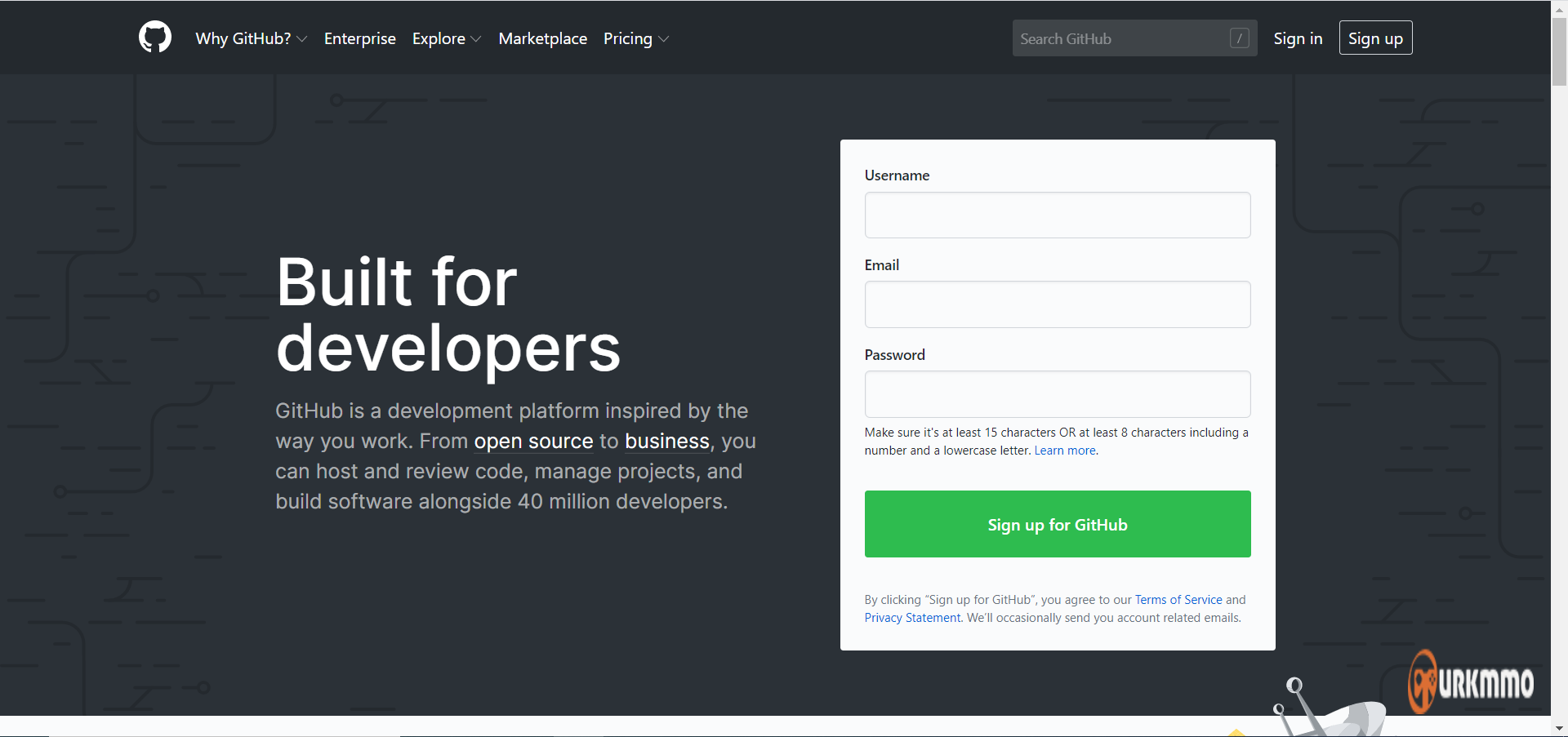
Task: Expand the Why GitHub? menu
Action: point(252,38)
